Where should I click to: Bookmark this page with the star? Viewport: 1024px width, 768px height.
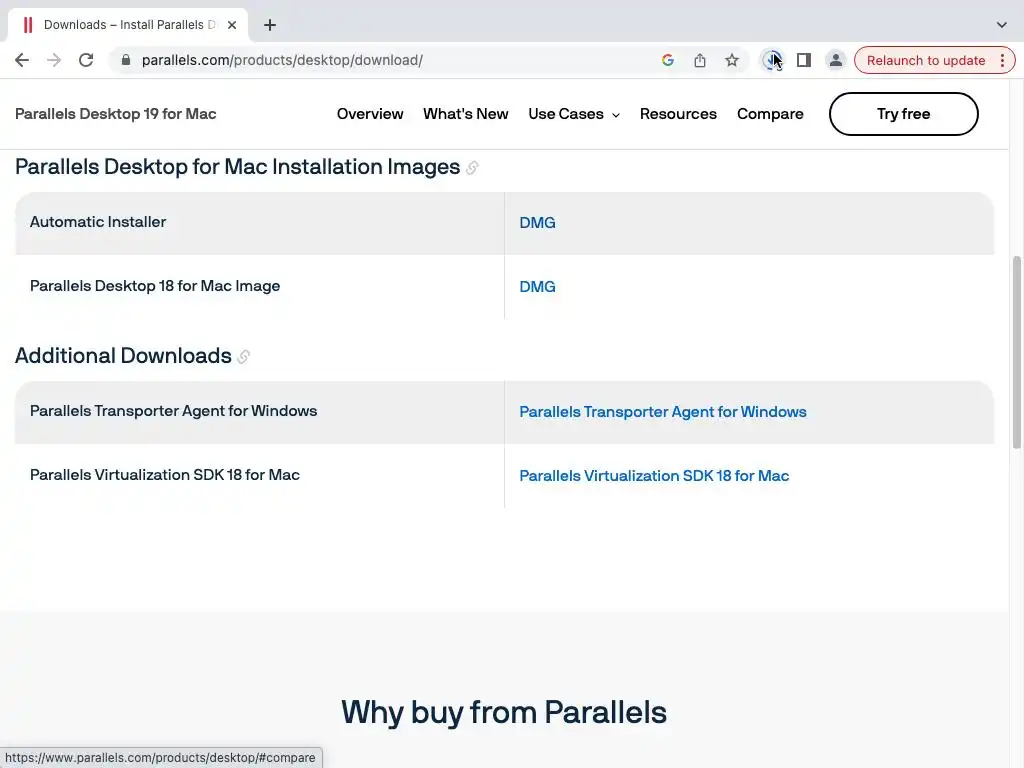click(732, 60)
